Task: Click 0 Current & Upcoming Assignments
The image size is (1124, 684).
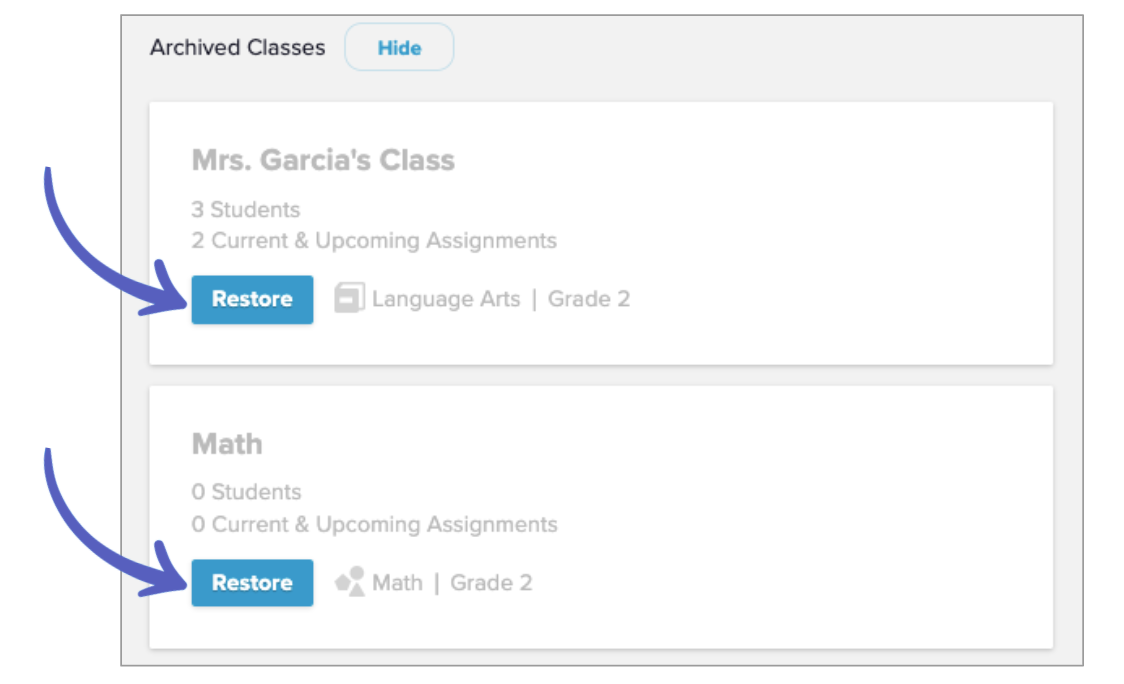Action: (374, 524)
